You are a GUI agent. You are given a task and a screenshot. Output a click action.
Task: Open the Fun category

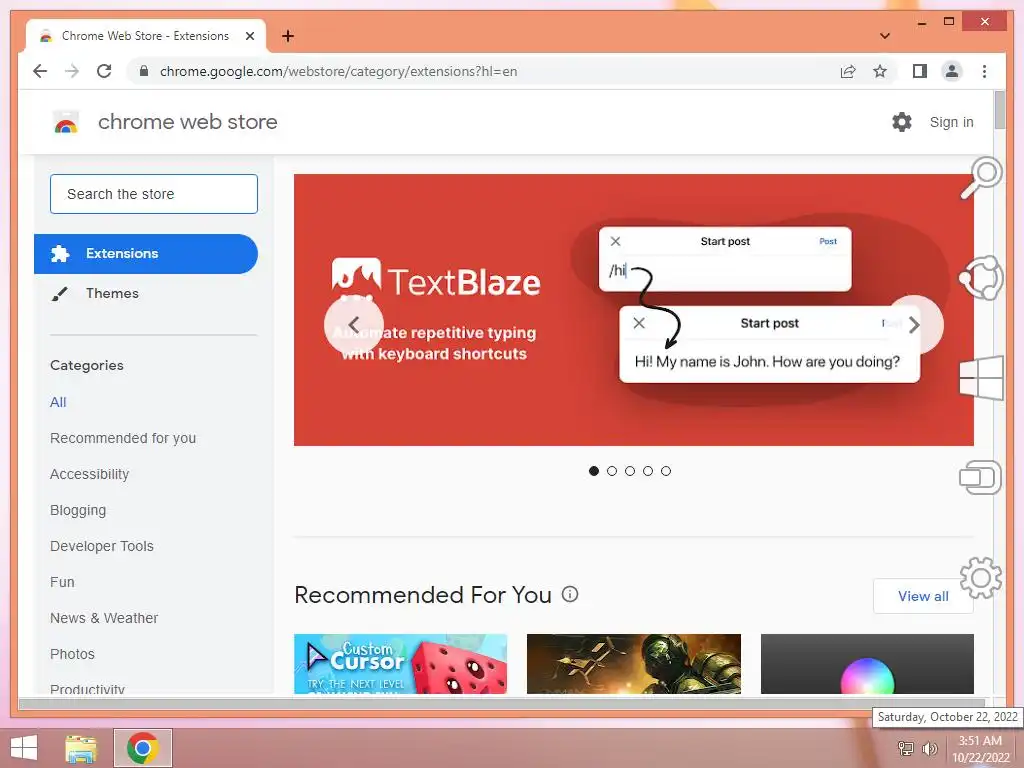tap(62, 582)
